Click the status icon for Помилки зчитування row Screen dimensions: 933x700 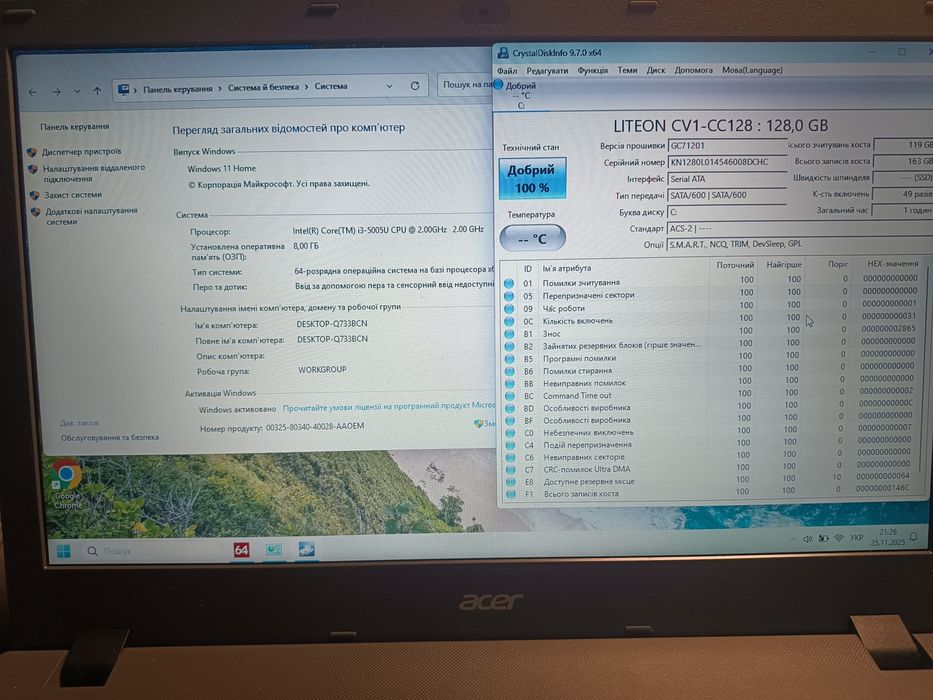point(509,283)
